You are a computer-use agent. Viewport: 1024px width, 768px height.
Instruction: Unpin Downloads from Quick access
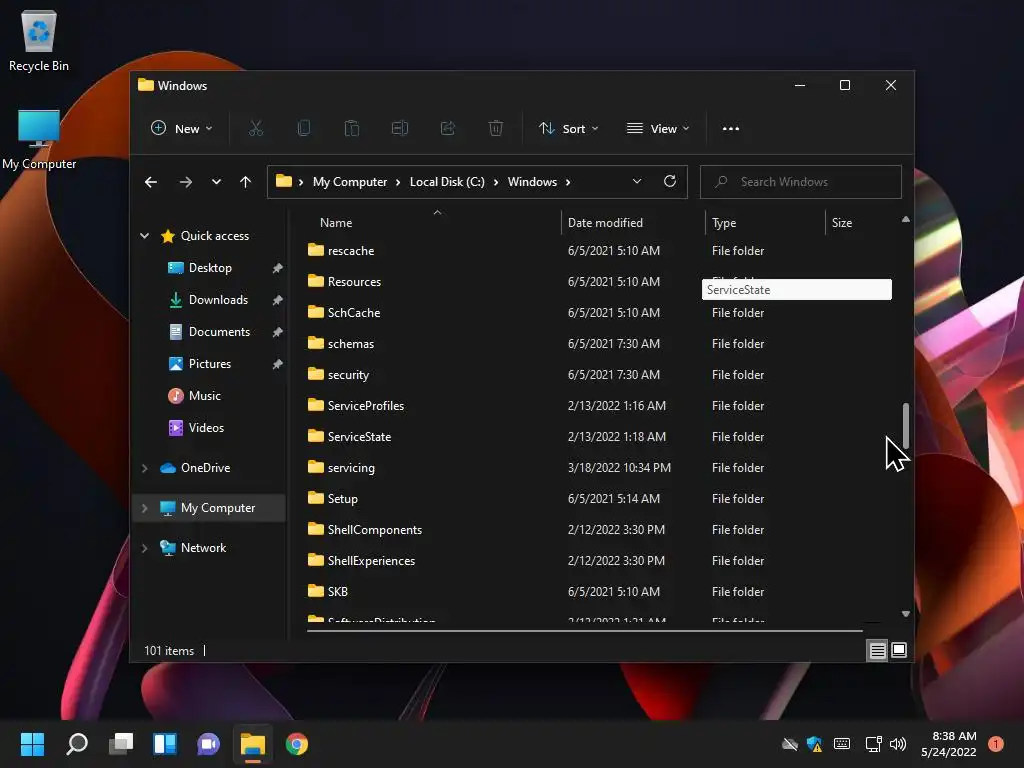(x=278, y=300)
